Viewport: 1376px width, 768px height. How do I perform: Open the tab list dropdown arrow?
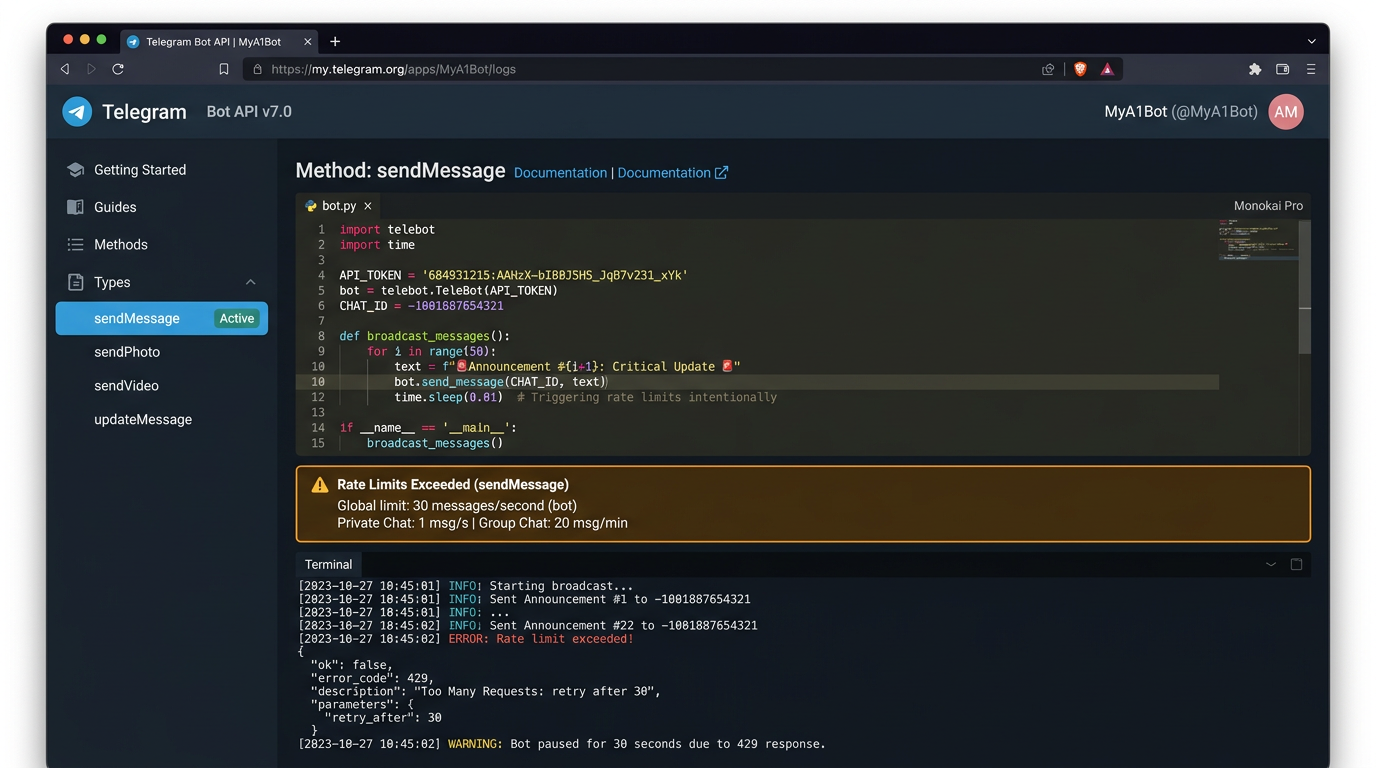coord(1311,41)
